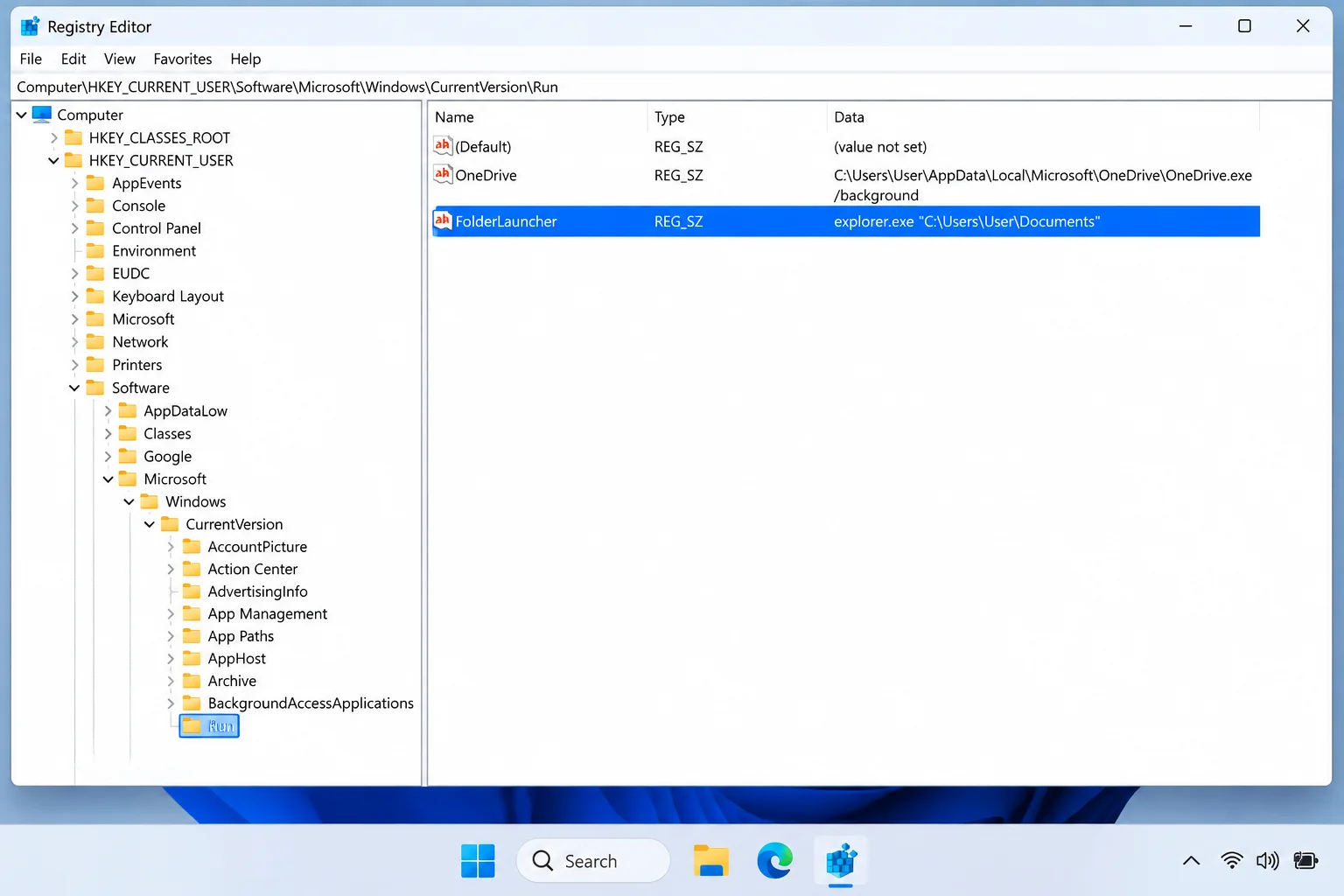The image size is (1344, 896).
Task: Launch Microsoft Edge from taskbar
Action: (x=775, y=861)
